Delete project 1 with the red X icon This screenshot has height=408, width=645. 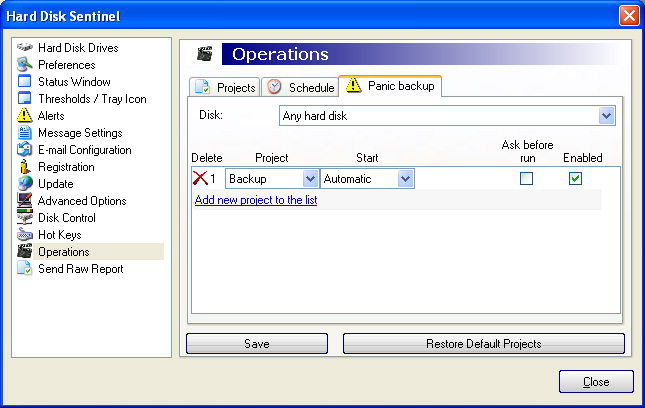point(200,178)
